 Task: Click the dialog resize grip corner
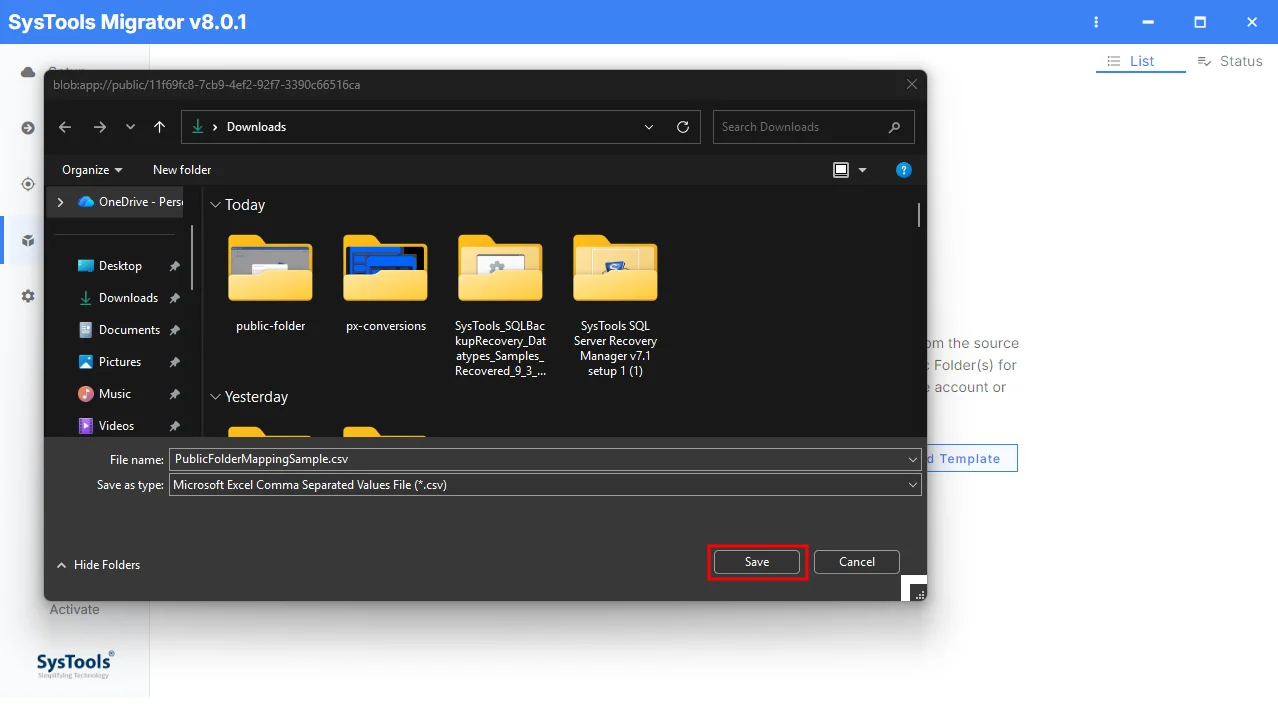[919, 593]
